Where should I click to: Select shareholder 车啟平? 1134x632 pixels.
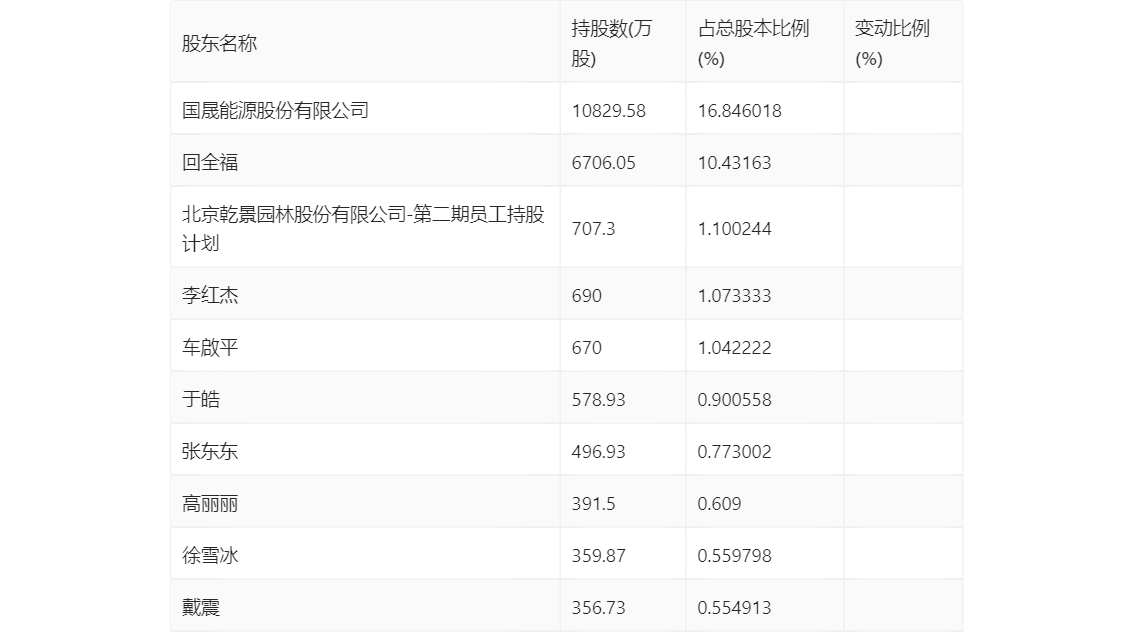[210, 348]
